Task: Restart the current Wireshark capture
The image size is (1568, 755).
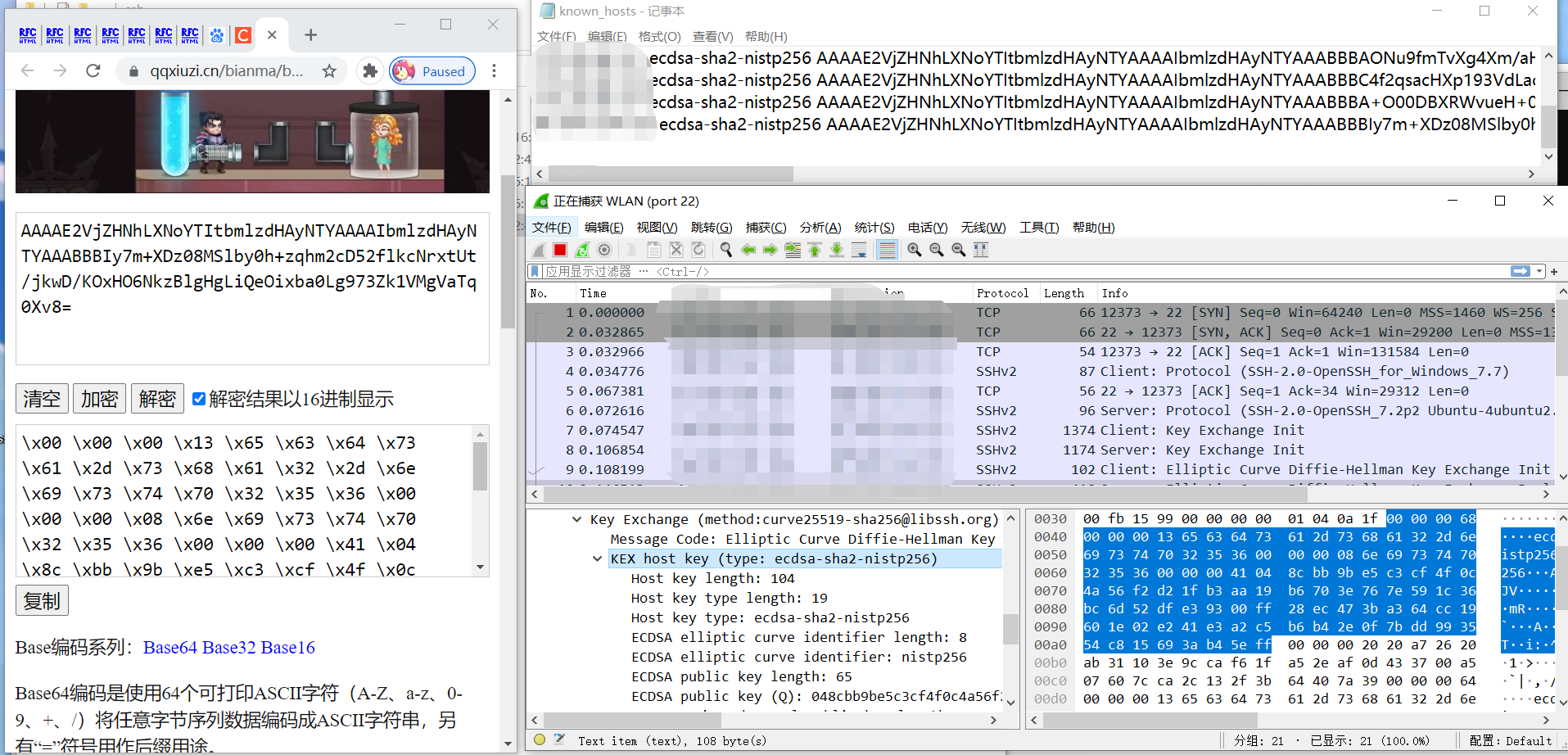Action: click(x=582, y=250)
